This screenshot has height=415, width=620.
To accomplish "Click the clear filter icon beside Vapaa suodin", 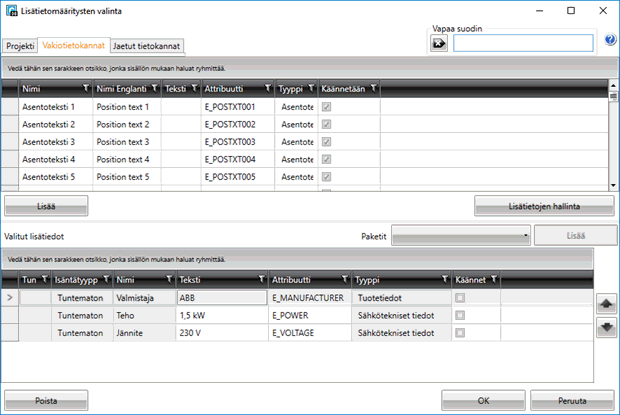I will pyautogui.click(x=438, y=43).
